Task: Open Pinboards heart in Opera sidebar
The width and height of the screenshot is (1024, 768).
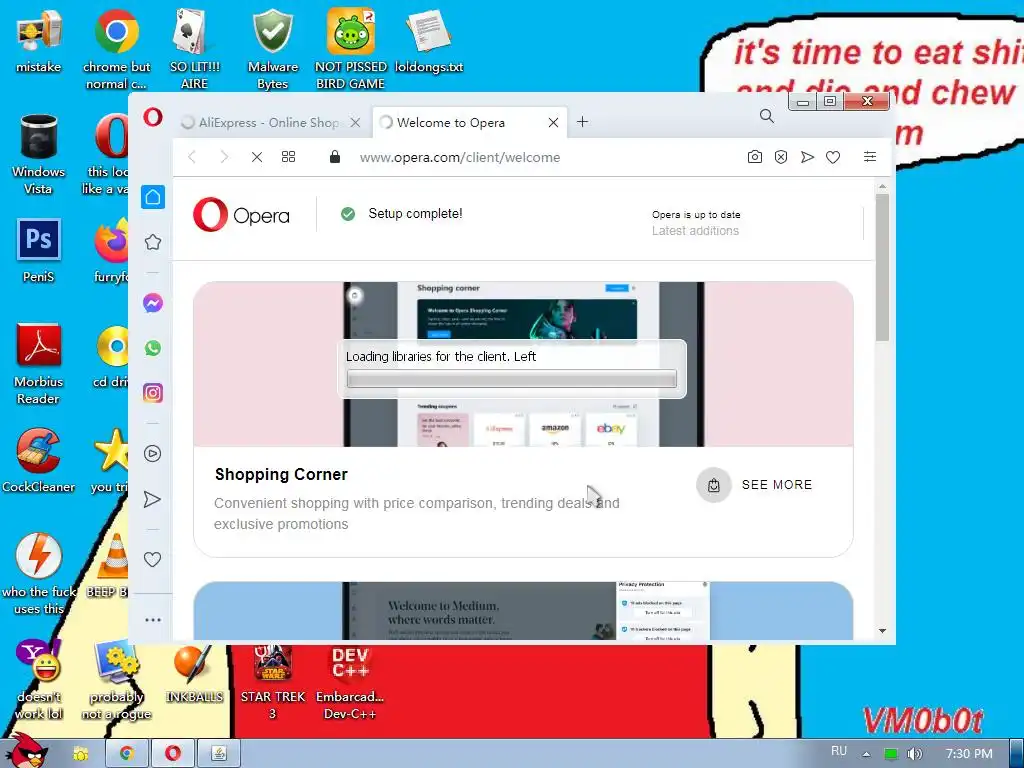Action: 152,560
